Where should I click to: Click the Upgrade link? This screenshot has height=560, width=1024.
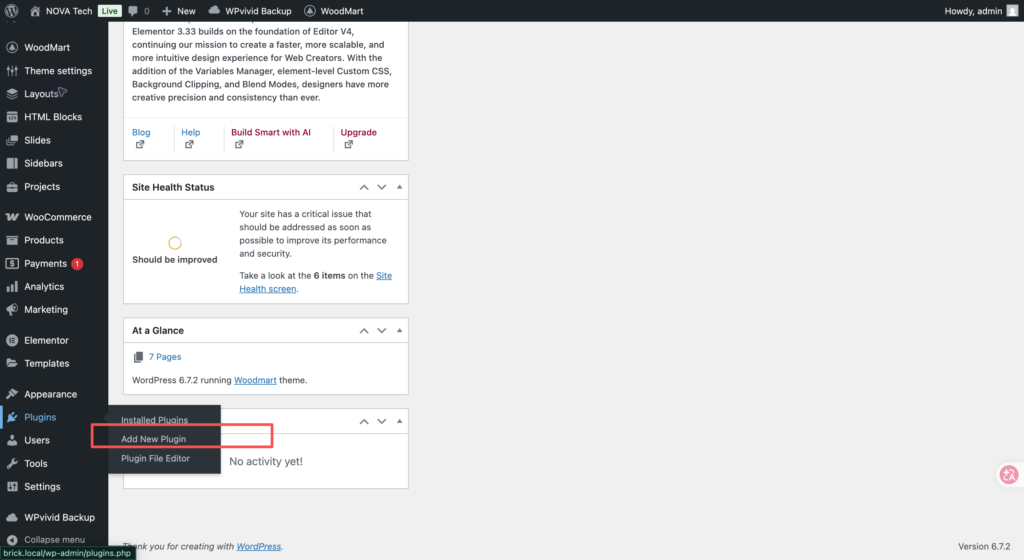pos(359,132)
